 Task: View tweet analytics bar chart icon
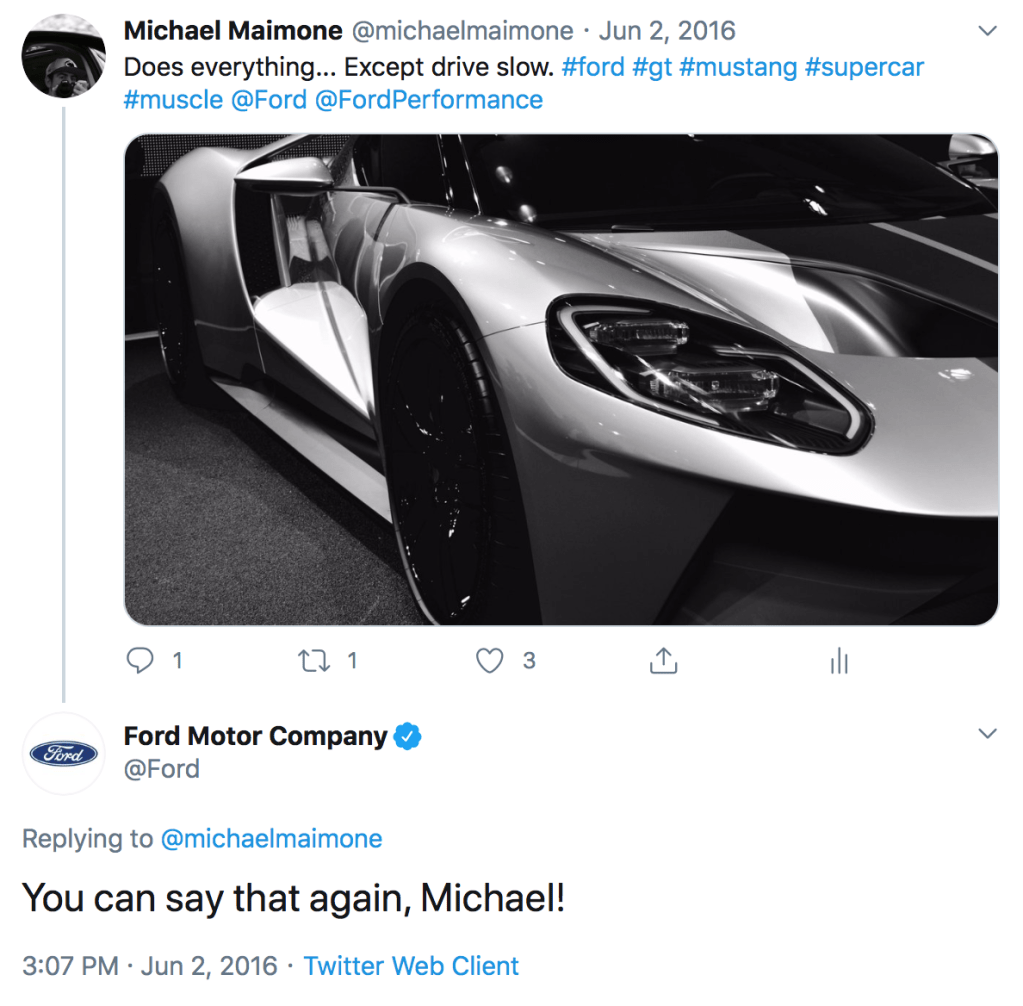click(x=839, y=661)
